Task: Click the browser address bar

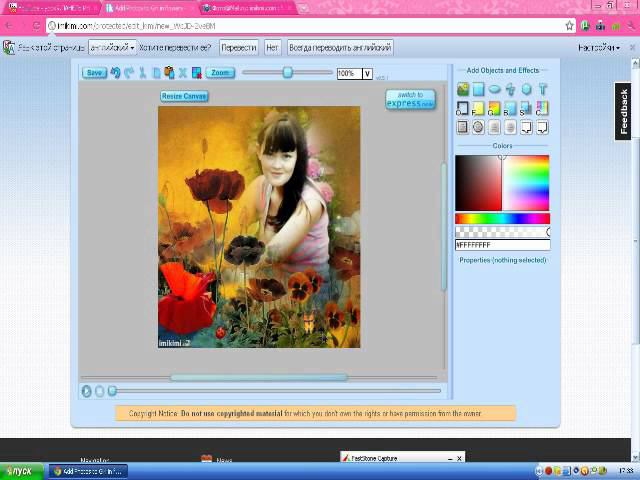Action: pos(310,26)
